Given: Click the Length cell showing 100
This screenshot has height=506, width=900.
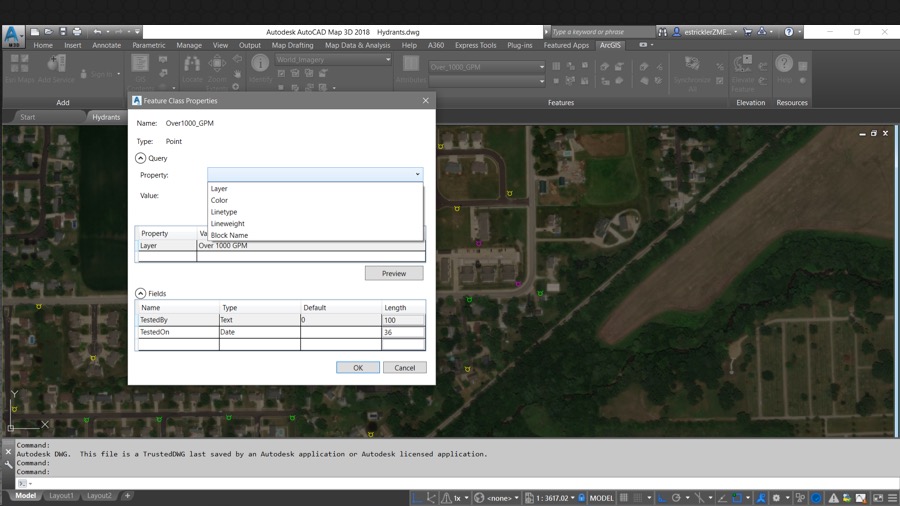Looking at the screenshot, I should [403, 320].
